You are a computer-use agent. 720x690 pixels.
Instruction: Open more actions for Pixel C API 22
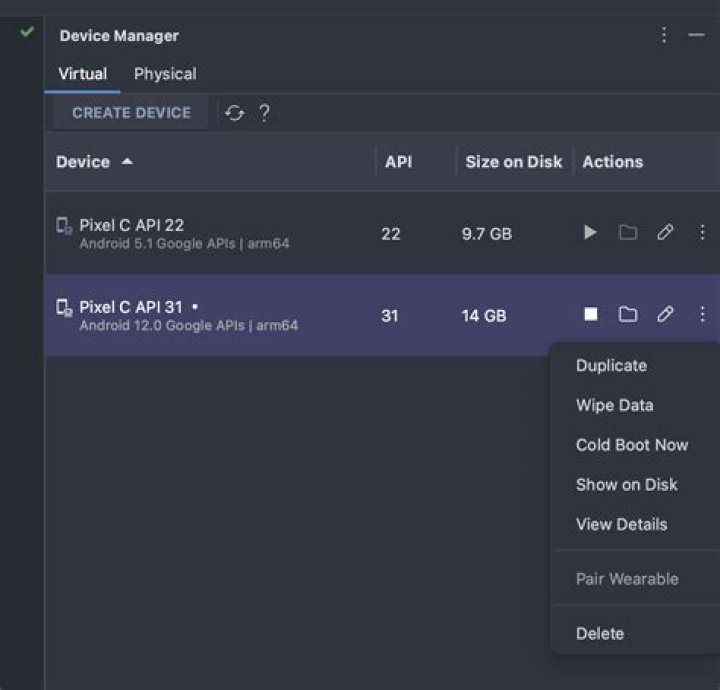[702, 232]
